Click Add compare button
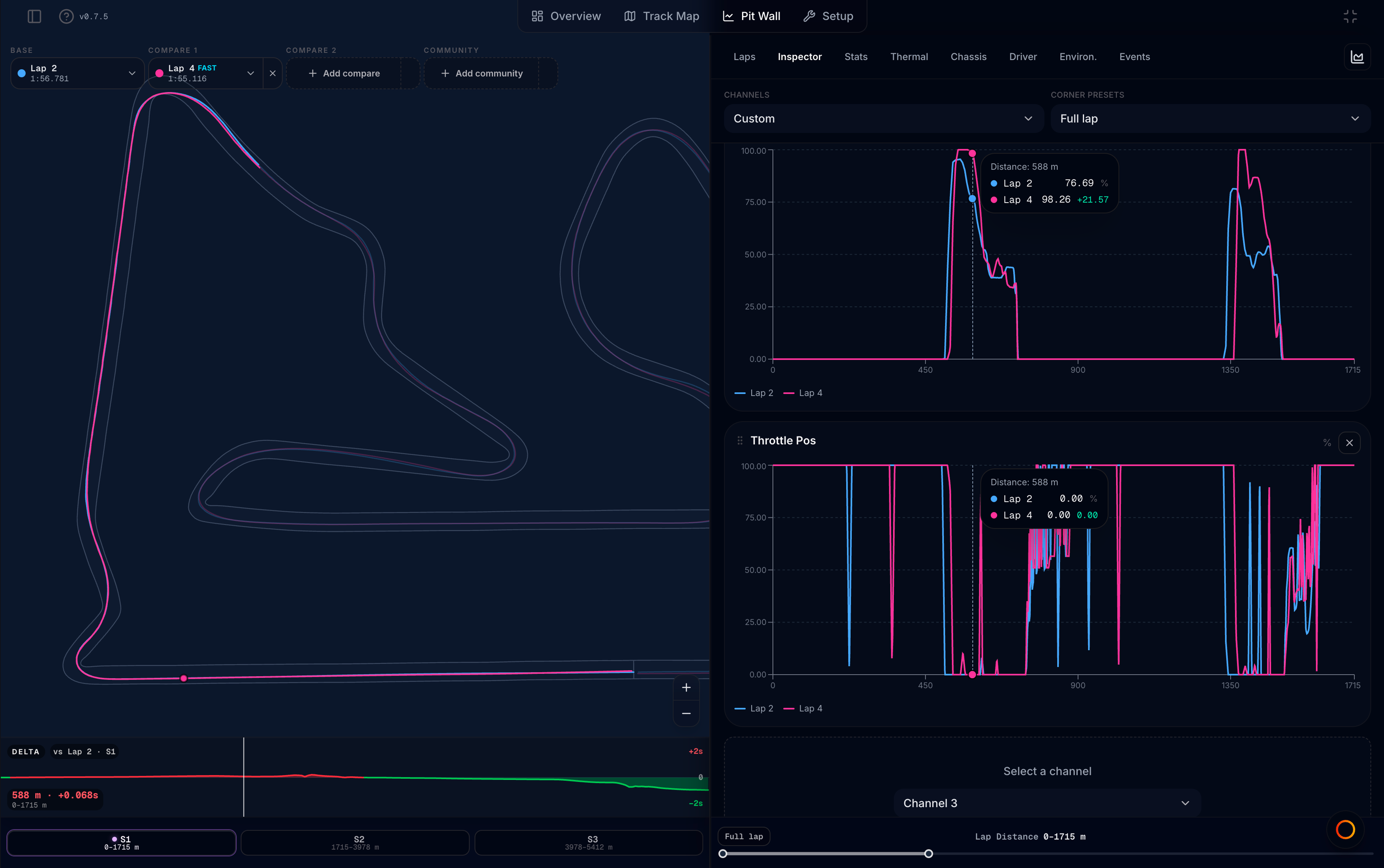This screenshot has height=868, width=1384. [x=344, y=74]
